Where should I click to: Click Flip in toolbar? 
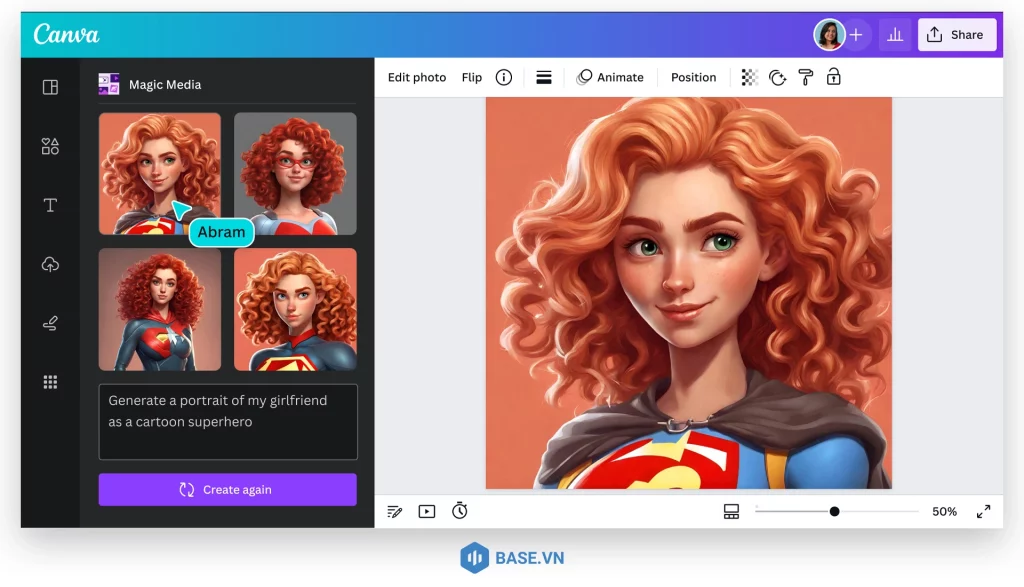tap(472, 77)
